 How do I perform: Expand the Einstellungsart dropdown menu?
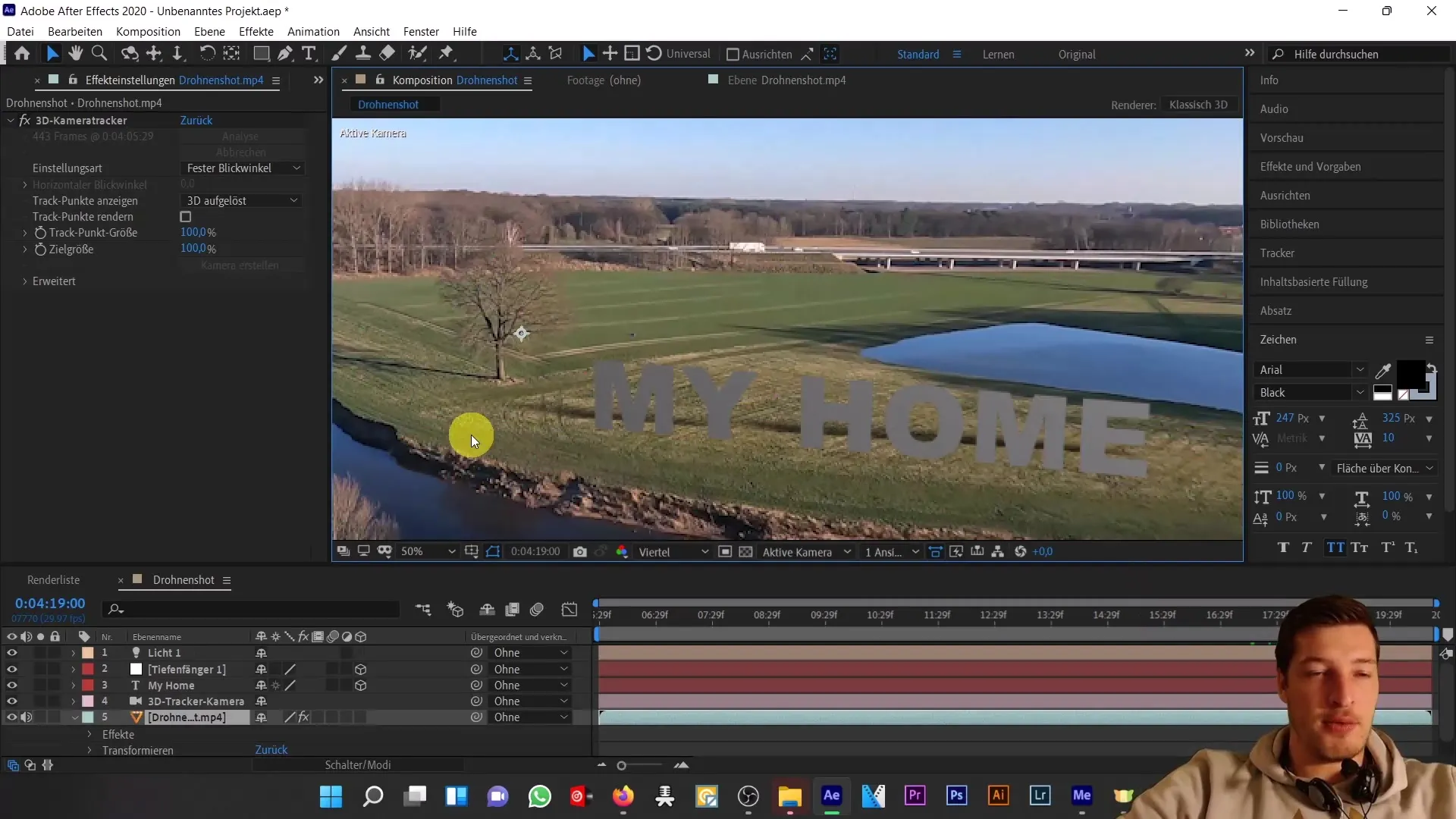click(241, 167)
